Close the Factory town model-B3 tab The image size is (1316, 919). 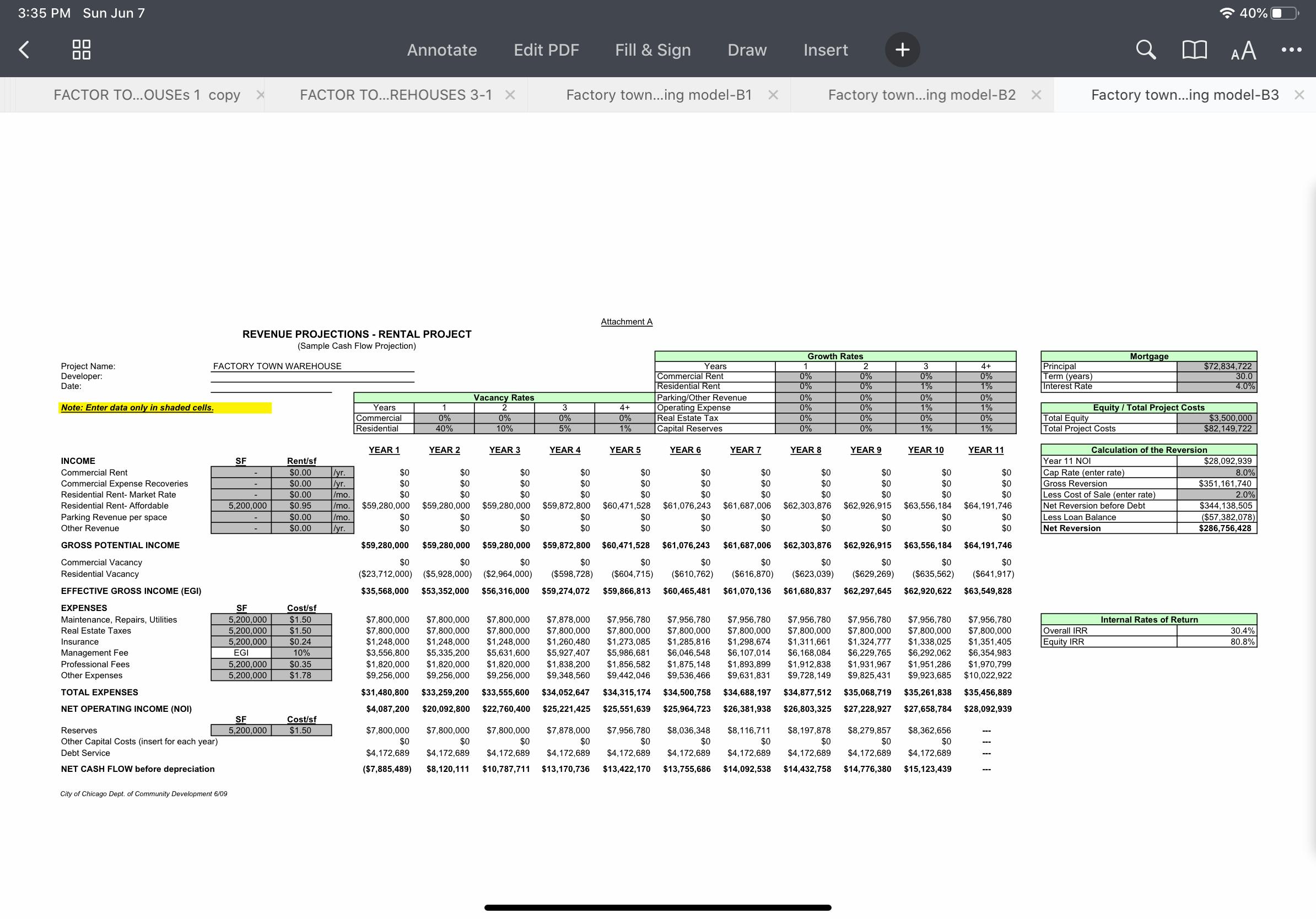(1299, 95)
